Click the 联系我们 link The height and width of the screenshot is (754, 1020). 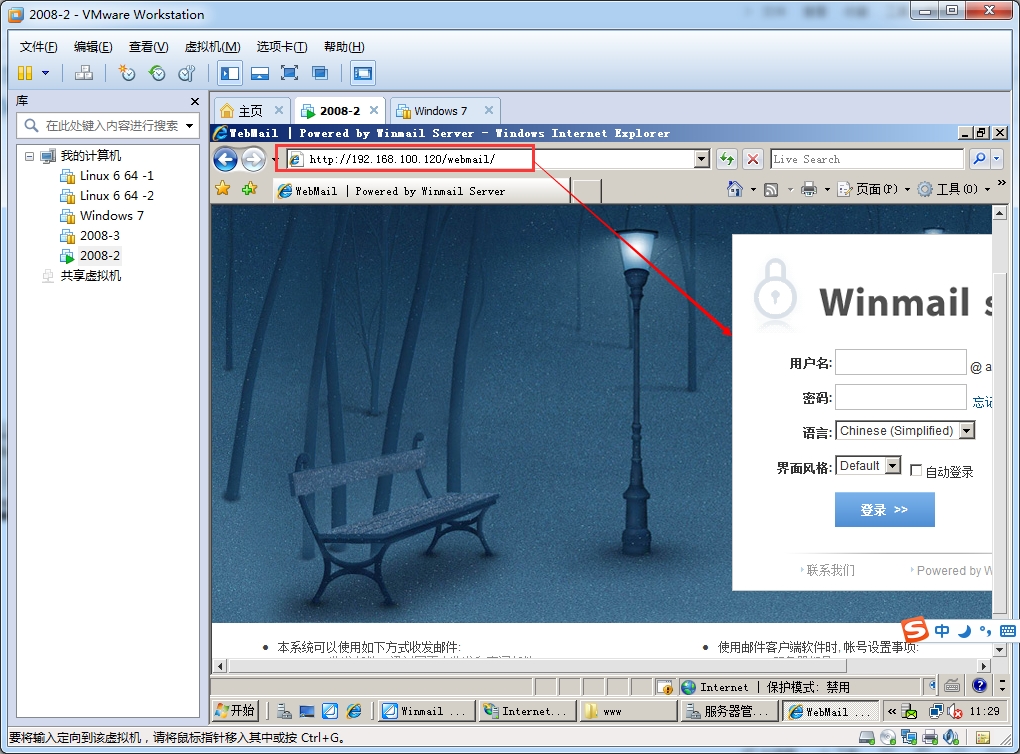coord(831,571)
